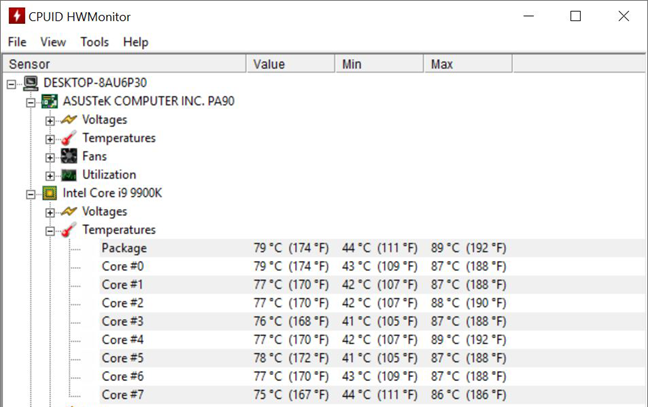Image resolution: width=648 pixels, height=407 pixels.
Task: Click Core #5 current value 78 °C
Action: click(291, 358)
